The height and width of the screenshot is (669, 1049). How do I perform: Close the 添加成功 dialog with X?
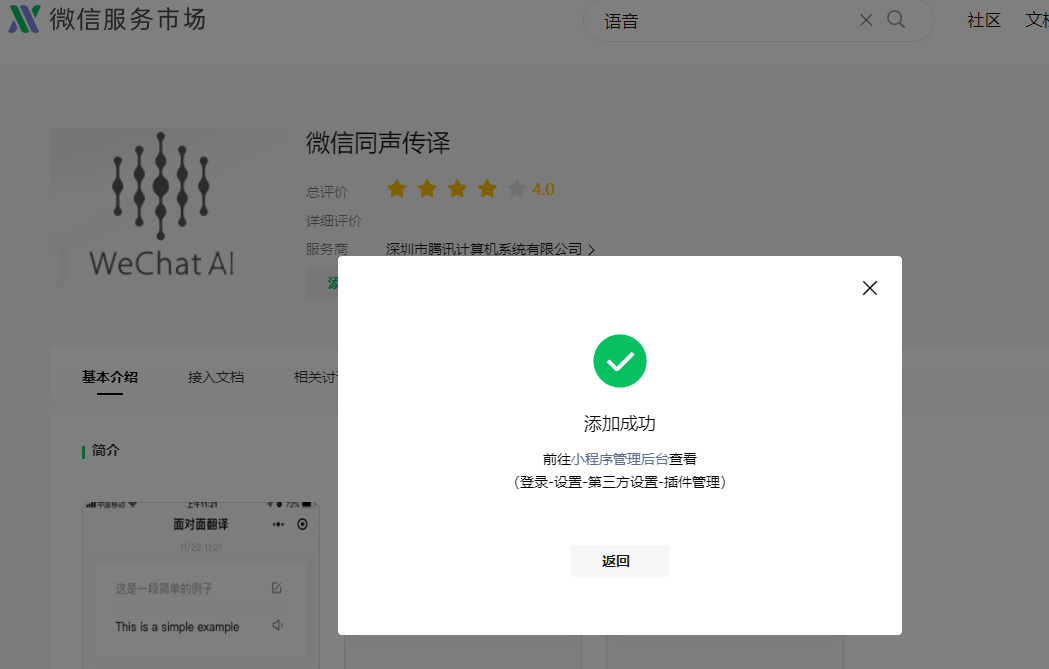click(870, 288)
